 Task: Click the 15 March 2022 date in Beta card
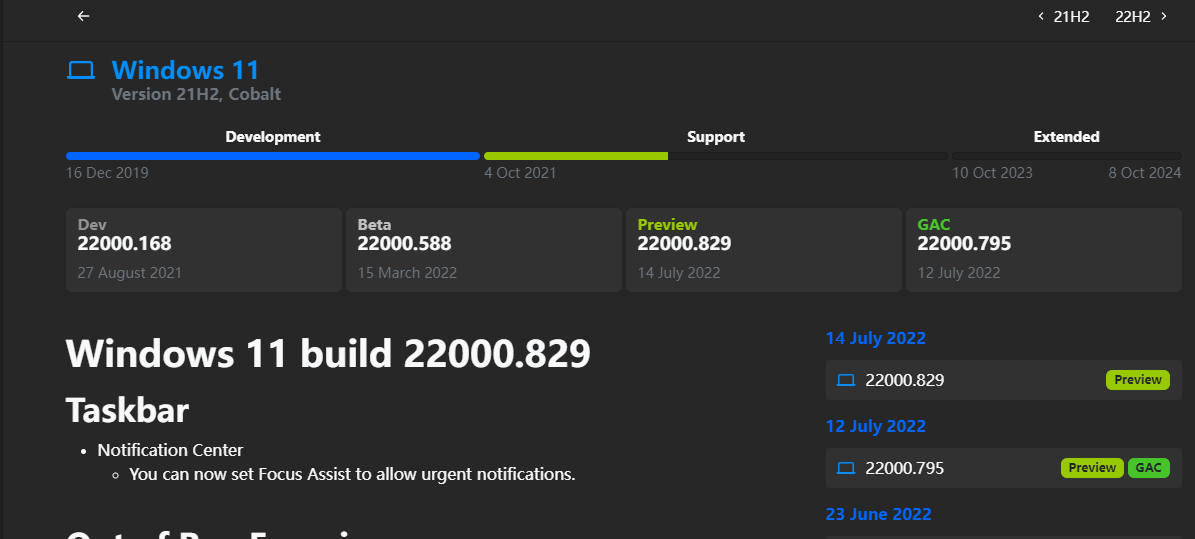pos(407,273)
